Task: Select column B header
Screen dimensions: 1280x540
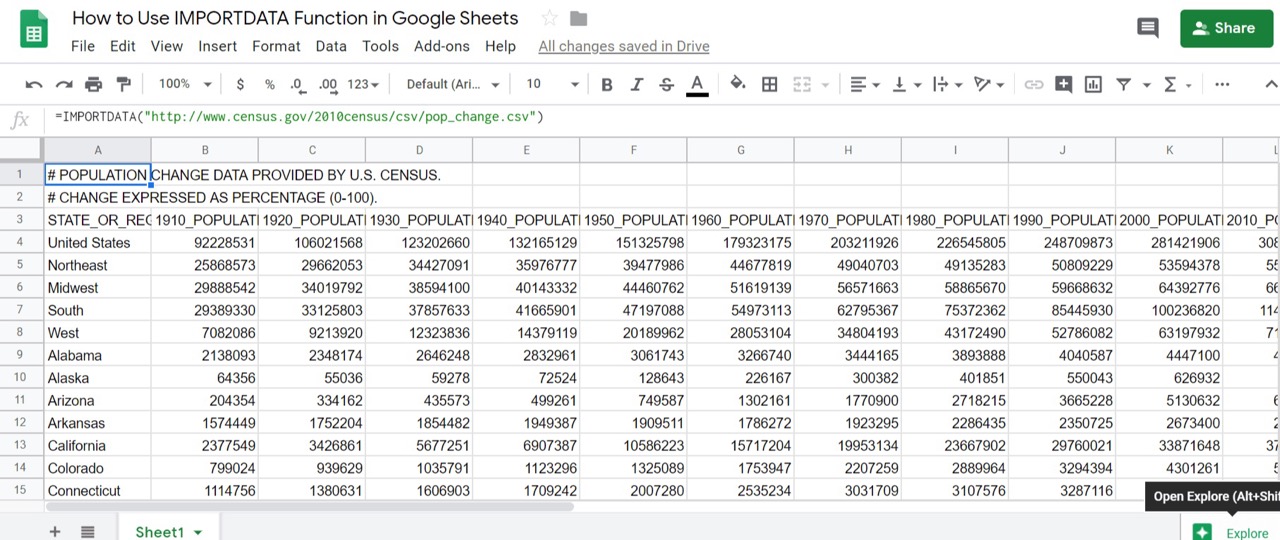Action: [x=204, y=150]
